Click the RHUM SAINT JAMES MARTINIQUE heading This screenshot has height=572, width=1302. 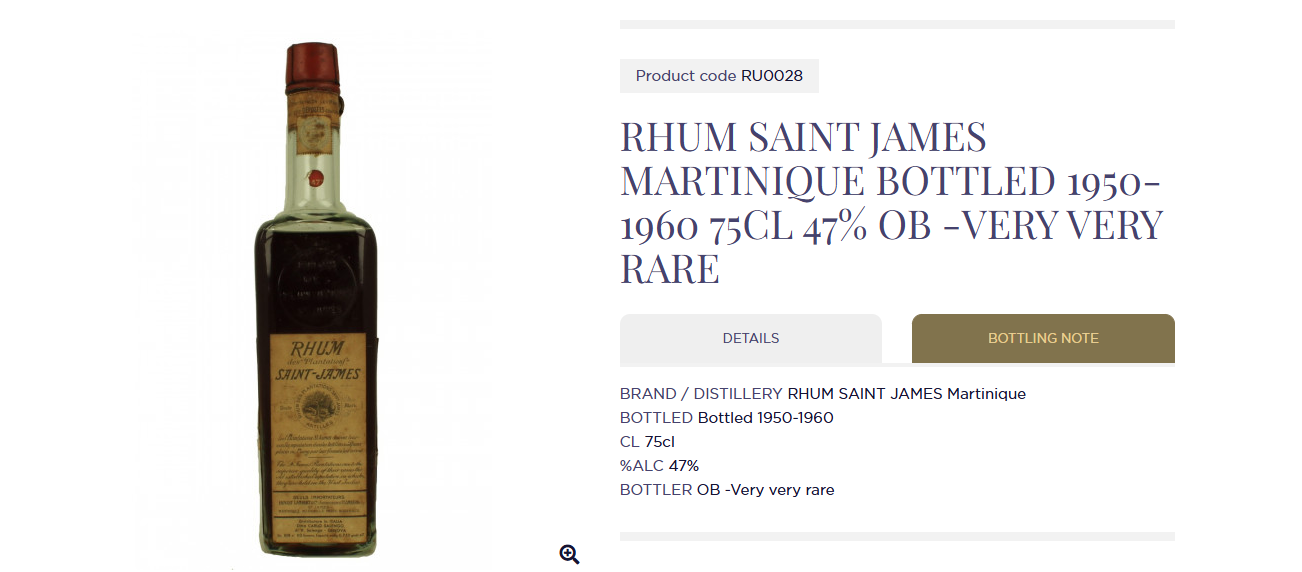point(892,203)
